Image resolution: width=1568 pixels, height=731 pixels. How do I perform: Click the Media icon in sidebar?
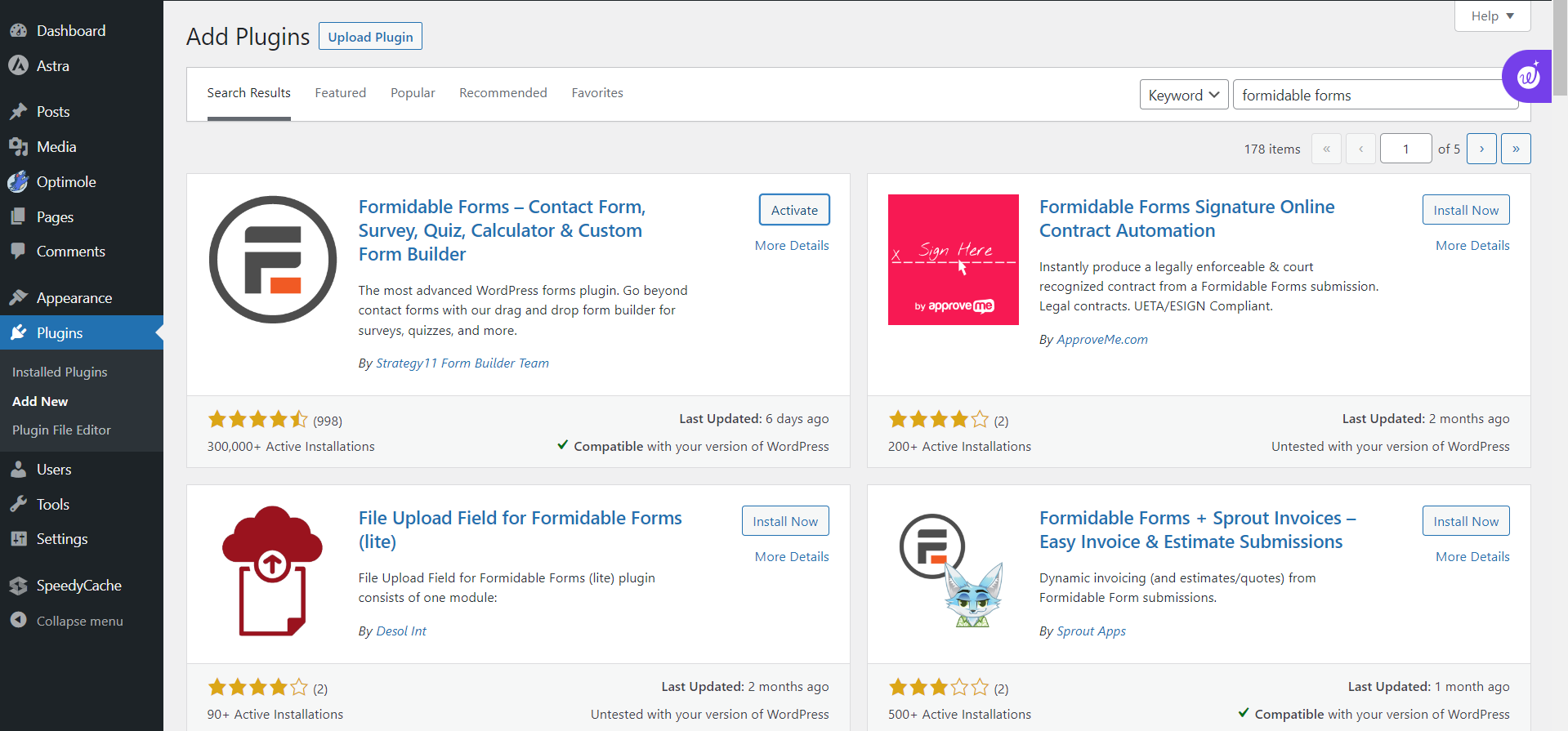tap(18, 147)
